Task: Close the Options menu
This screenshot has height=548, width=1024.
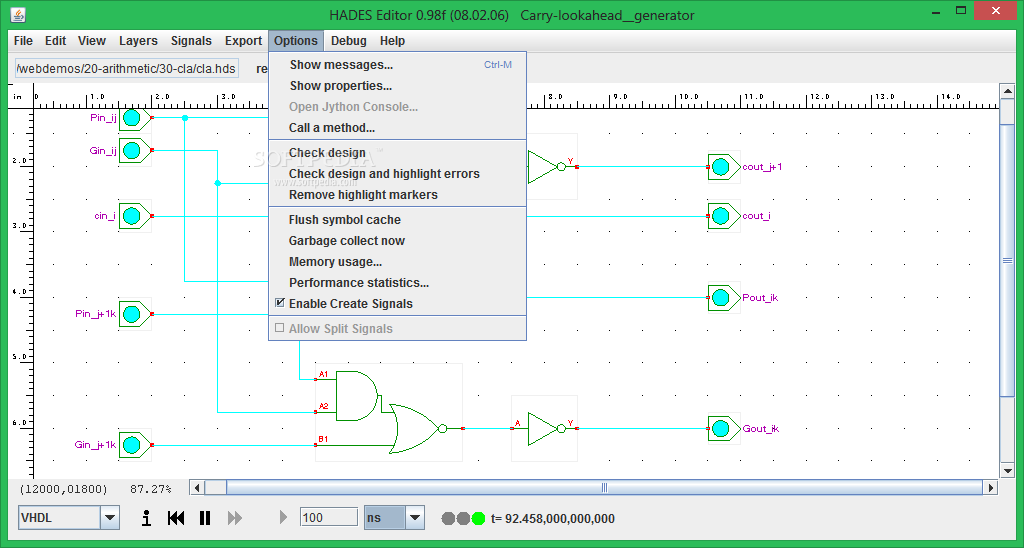Action: (x=296, y=40)
